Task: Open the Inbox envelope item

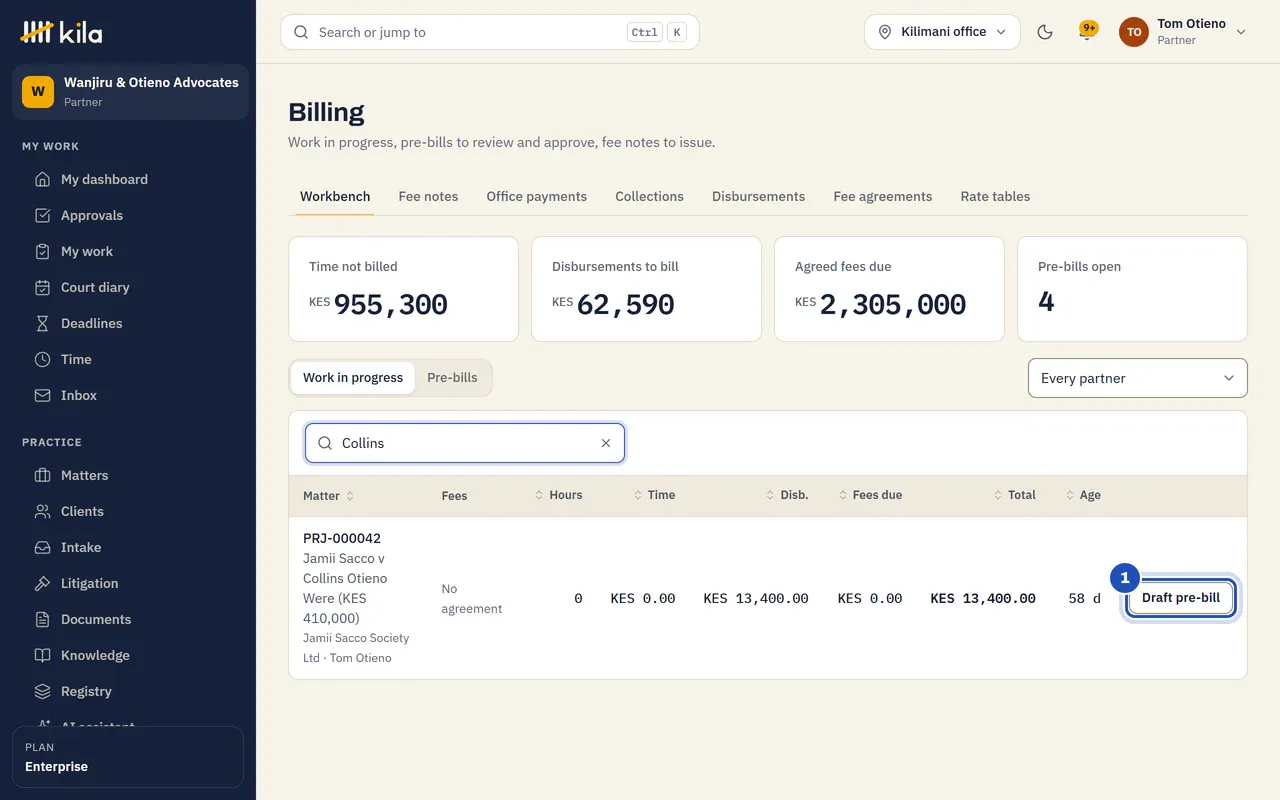Action: pyautogui.click(x=128, y=395)
